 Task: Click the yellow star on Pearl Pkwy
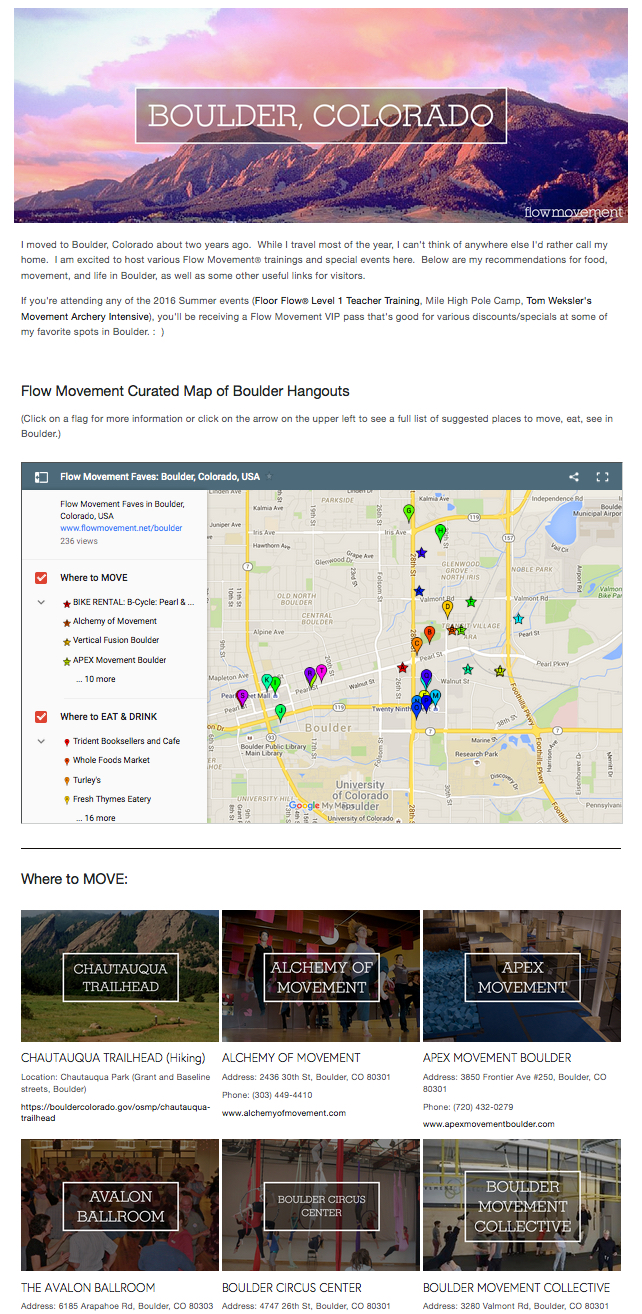click(x=500, y=672)
